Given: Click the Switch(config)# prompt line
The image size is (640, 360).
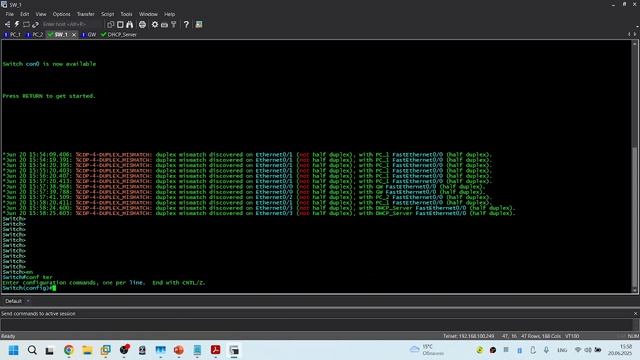Looking at the screenshot, I should [x=29, y=288].
